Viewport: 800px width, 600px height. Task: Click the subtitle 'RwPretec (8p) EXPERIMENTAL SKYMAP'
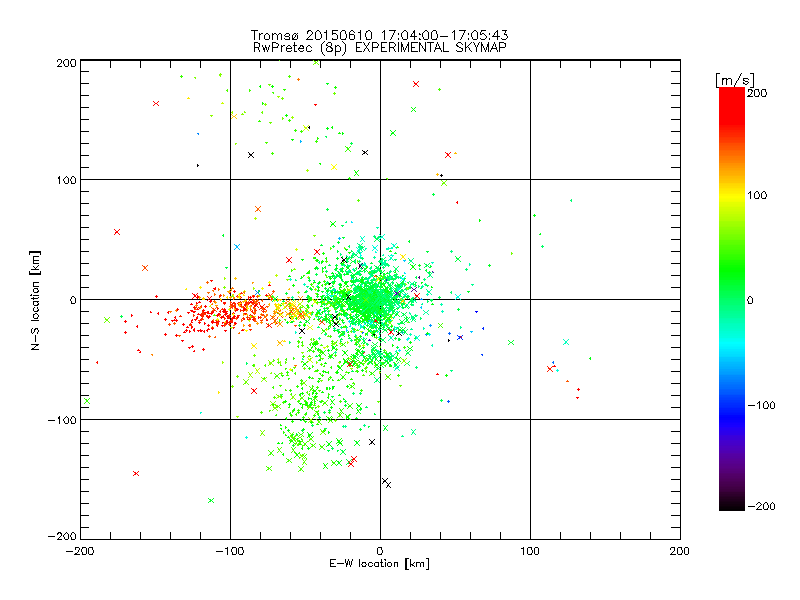pos(380,48)
